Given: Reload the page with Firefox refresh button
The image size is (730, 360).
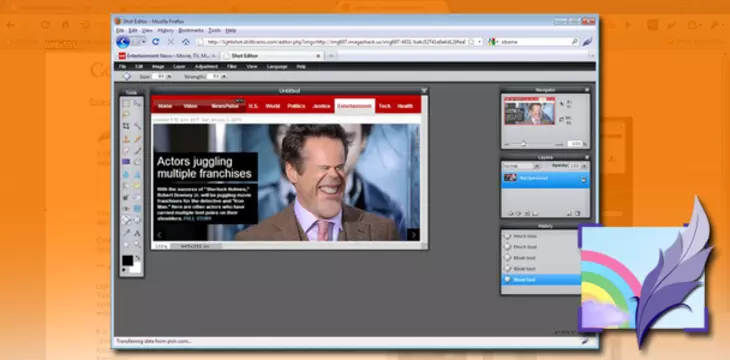Looking at the screenshot, I should point(155,41).
